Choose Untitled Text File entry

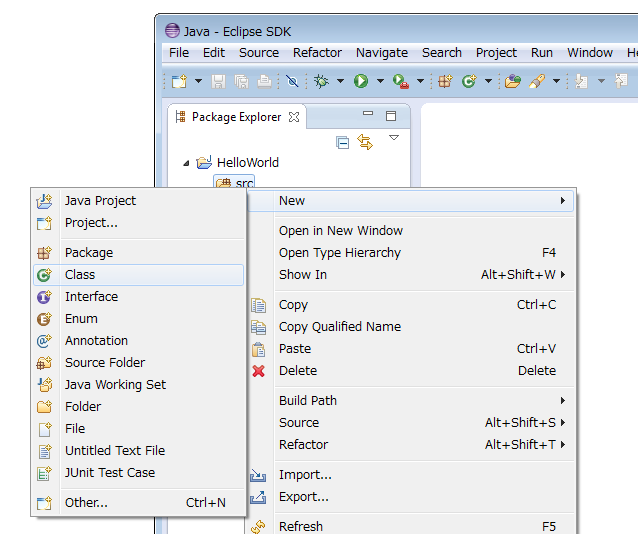pos(139,451)
